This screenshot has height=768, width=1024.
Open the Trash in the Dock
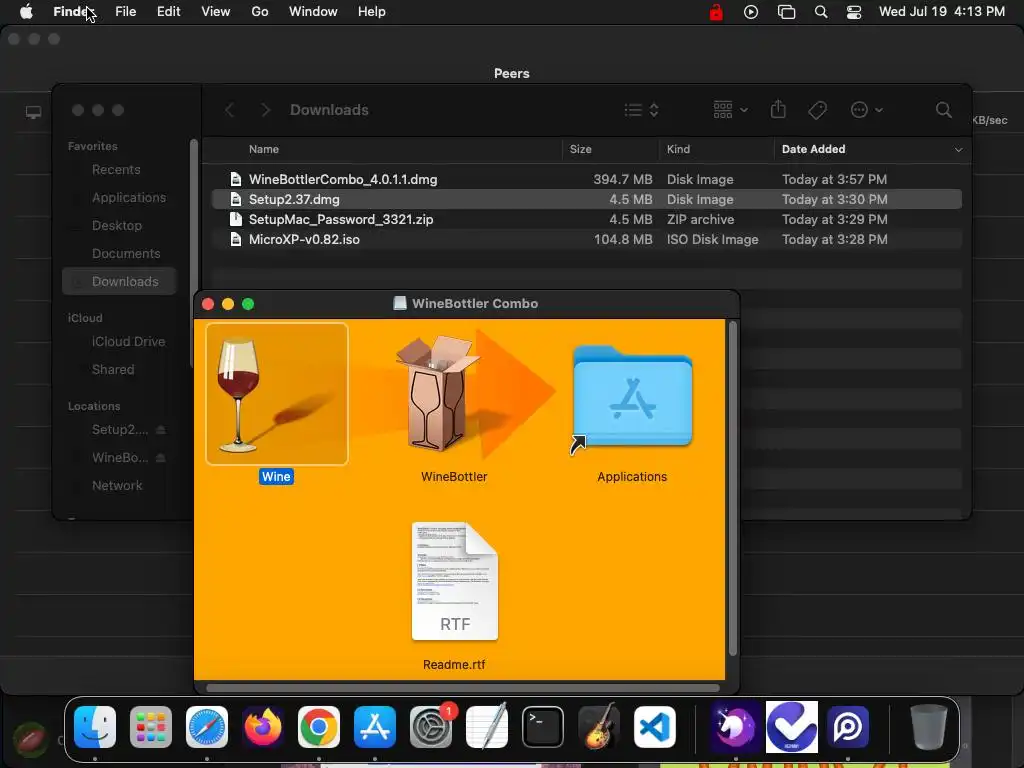pyautogui.click(x=929, y=727)
